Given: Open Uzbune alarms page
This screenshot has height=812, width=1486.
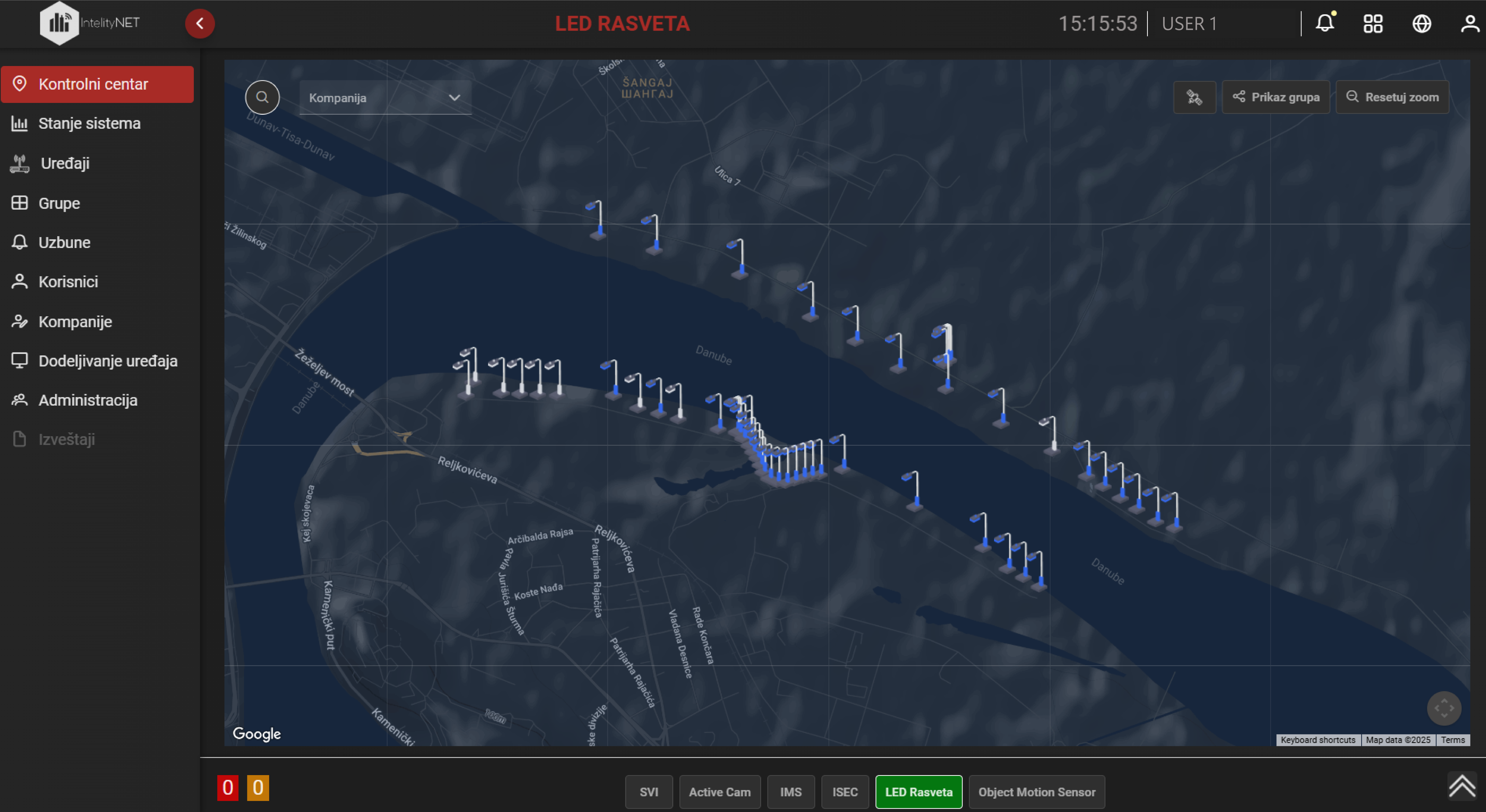Looking at the screenshot, I should click(x=97, y=242).
